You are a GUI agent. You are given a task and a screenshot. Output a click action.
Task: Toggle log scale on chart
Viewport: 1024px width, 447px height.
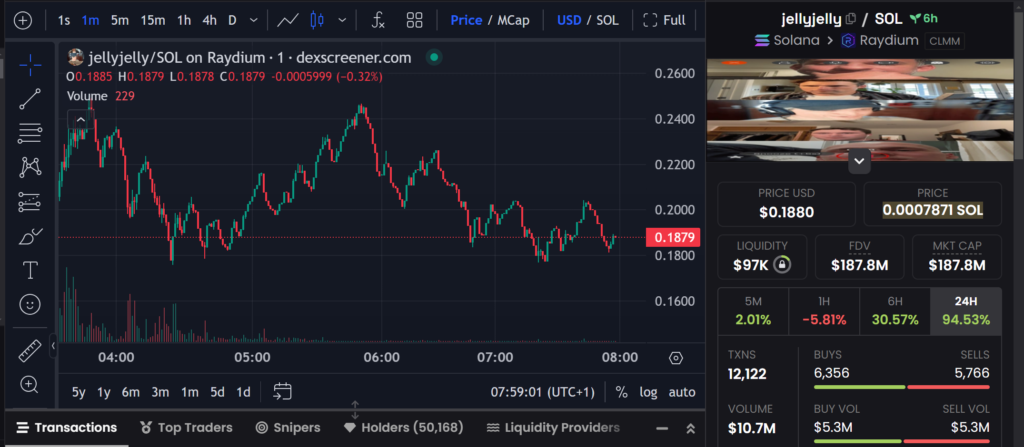(x=649, y=392)
